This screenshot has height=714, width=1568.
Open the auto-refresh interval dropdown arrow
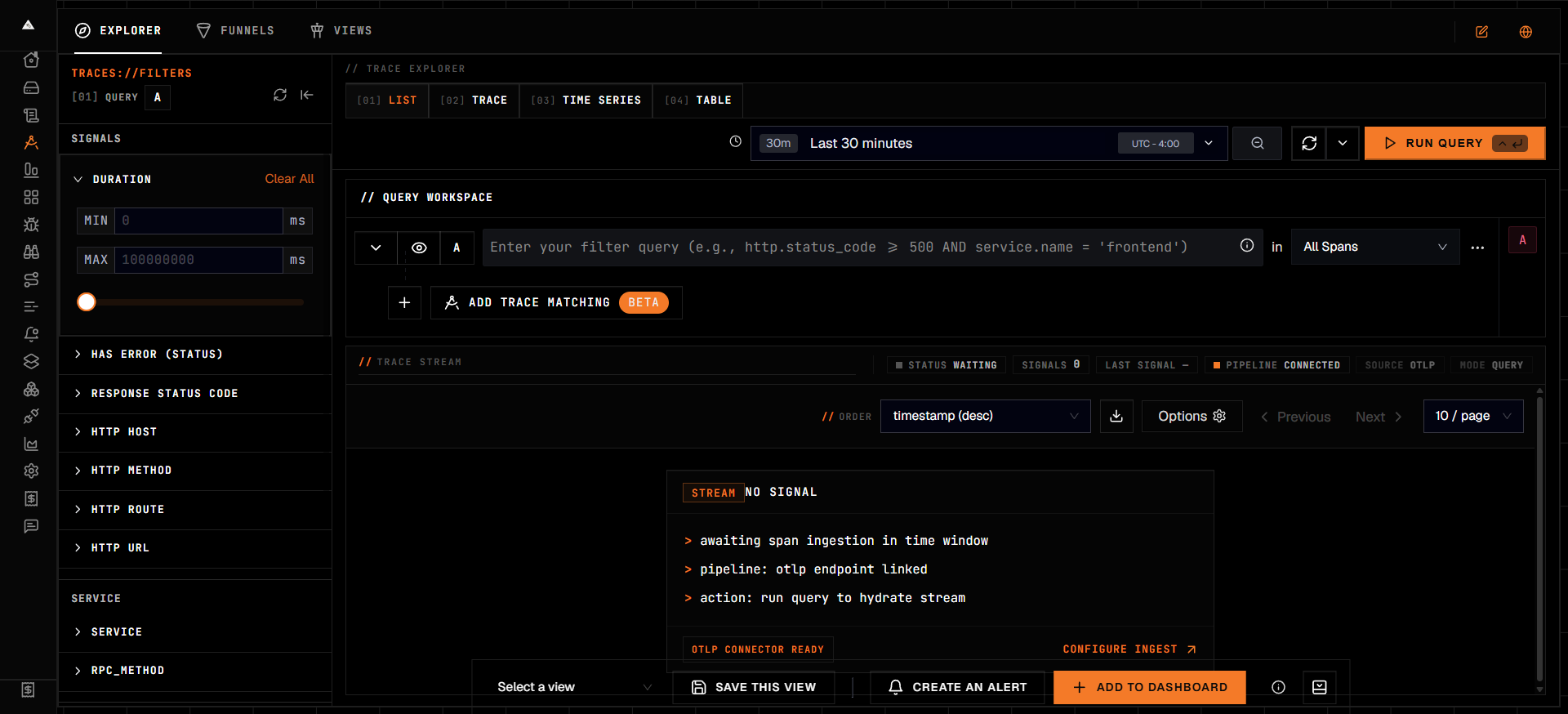(1343, 143)
